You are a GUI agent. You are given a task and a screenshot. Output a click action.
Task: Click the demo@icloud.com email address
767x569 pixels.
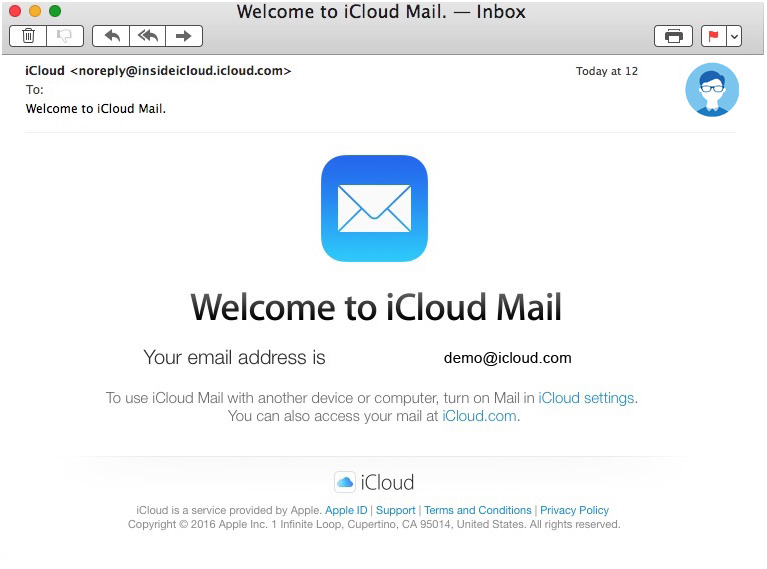coord(507,358)
